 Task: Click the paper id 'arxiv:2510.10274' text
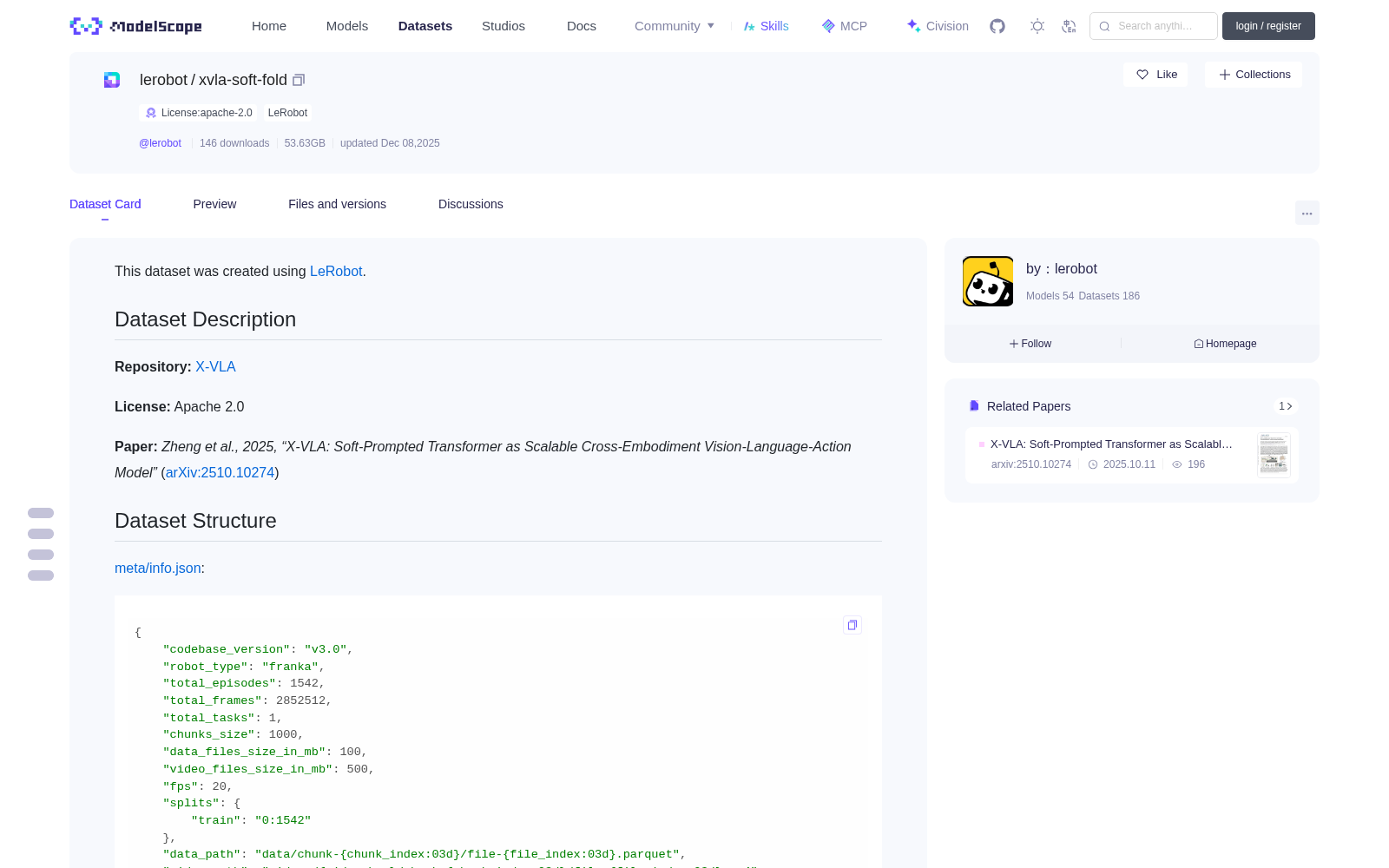pos(1031,464)
